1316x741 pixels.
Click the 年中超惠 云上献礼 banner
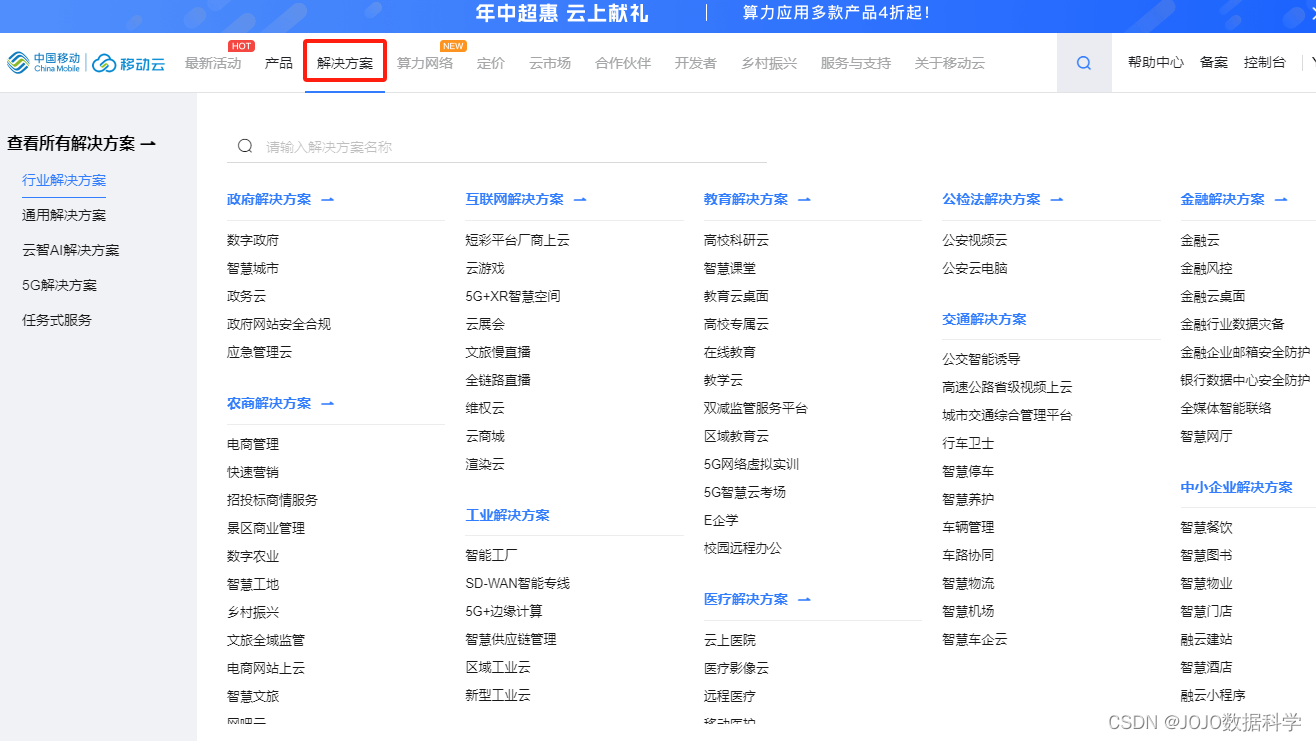(x=562, y=13)
